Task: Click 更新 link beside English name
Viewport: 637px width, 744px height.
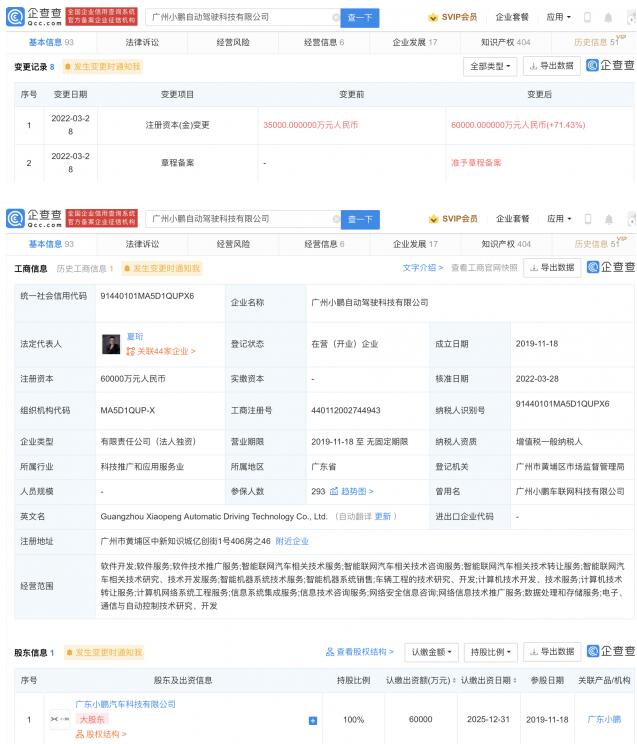Action: click(x=383, y=516)
